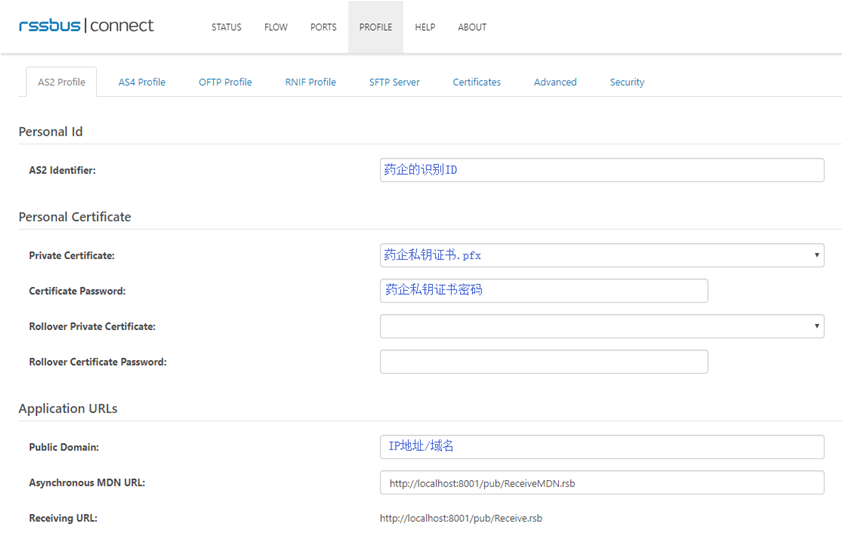Click the Public Domain label
The image size is (843, 540).
64,447
